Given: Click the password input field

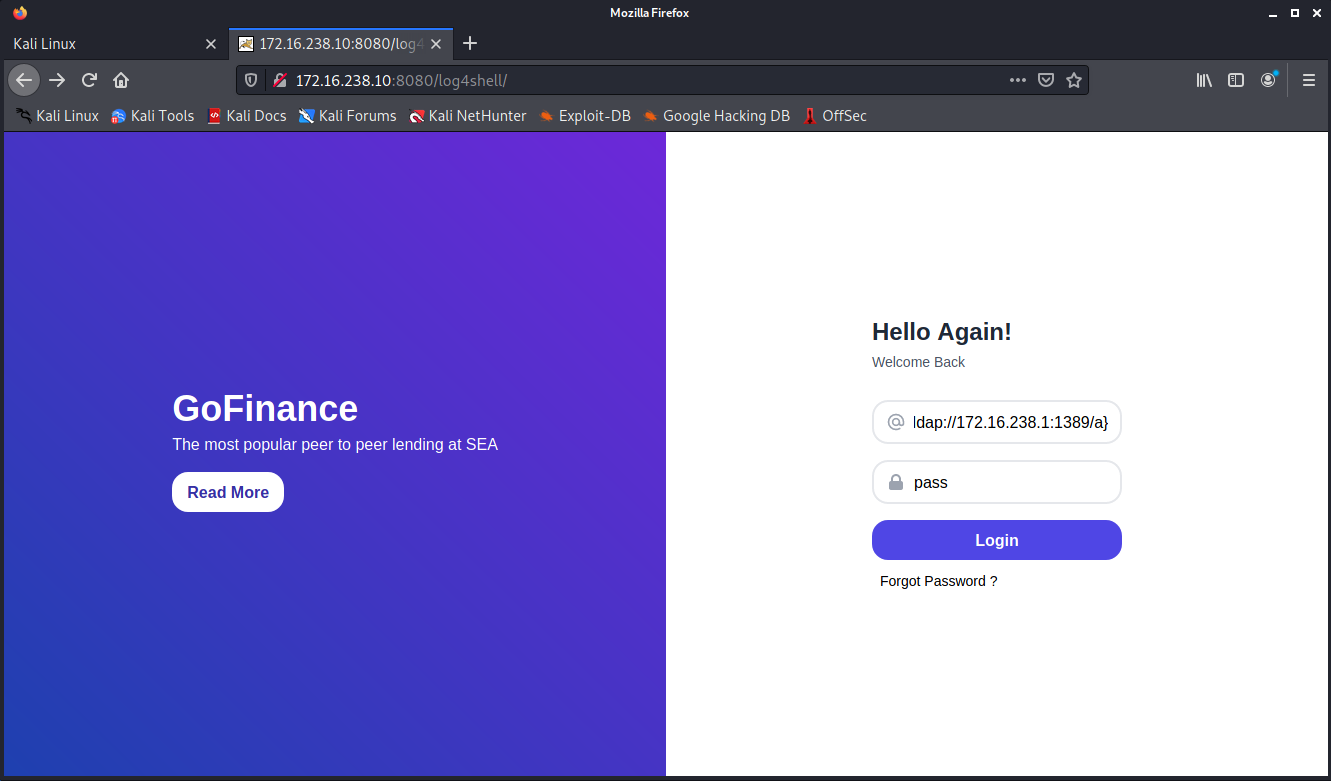Looking at the screenshot, I should click(x=996, y=482).
